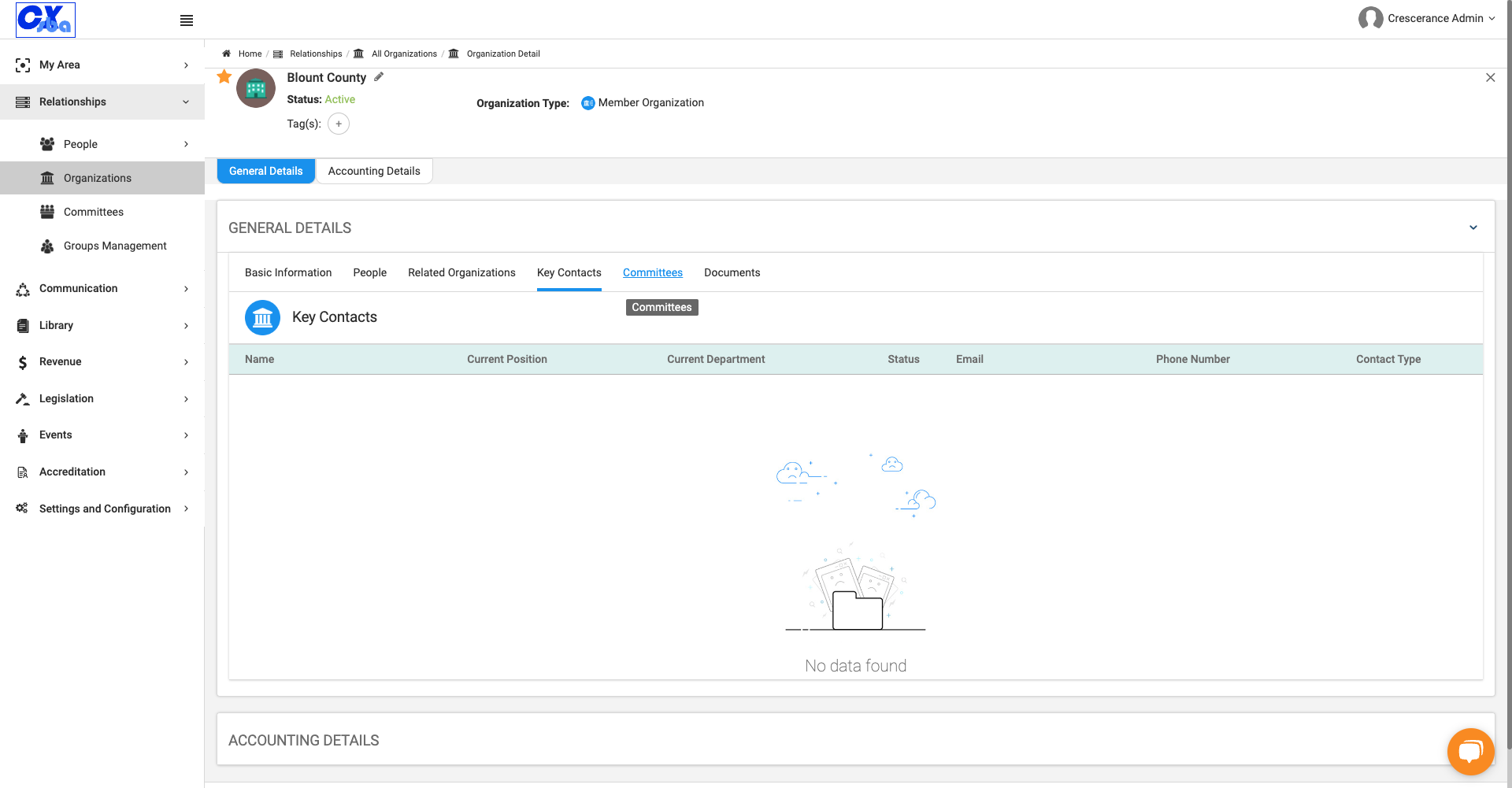Expand the Revenue menu chevron

coord(186,362)
